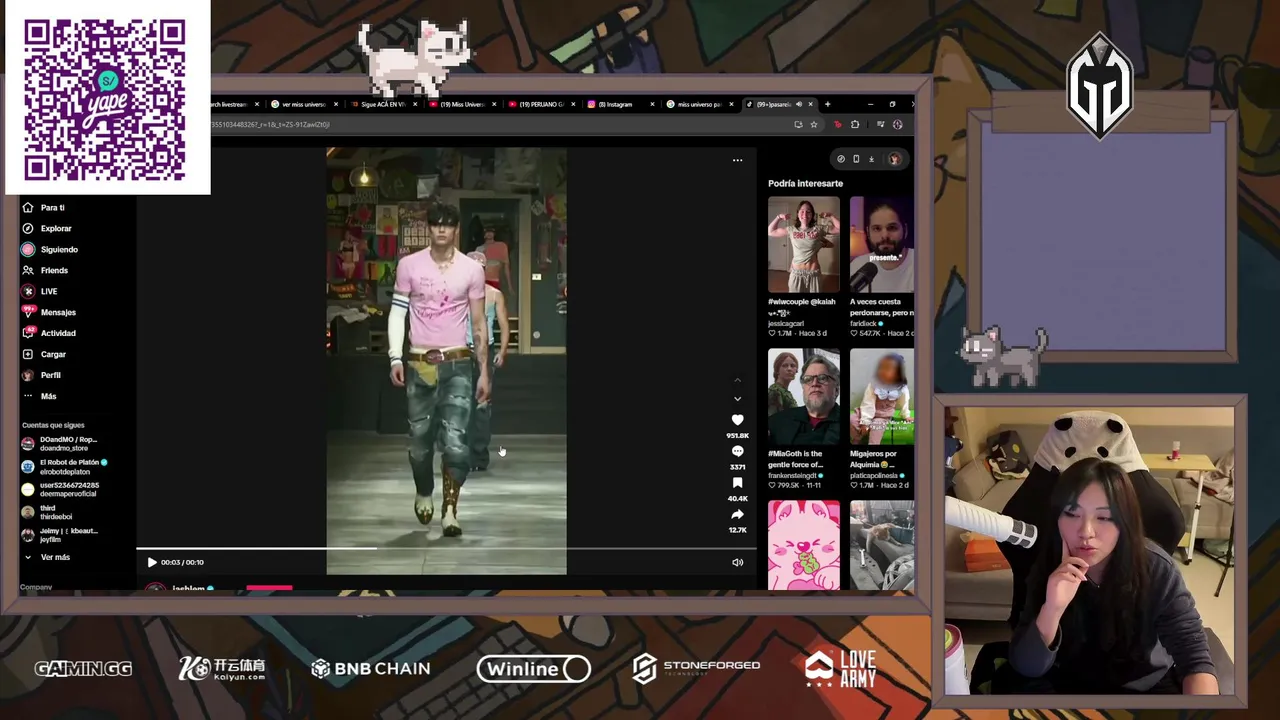Seek along the video progress bar
Viewport: 1280px width, 720px height.
[x=446, y=548]
